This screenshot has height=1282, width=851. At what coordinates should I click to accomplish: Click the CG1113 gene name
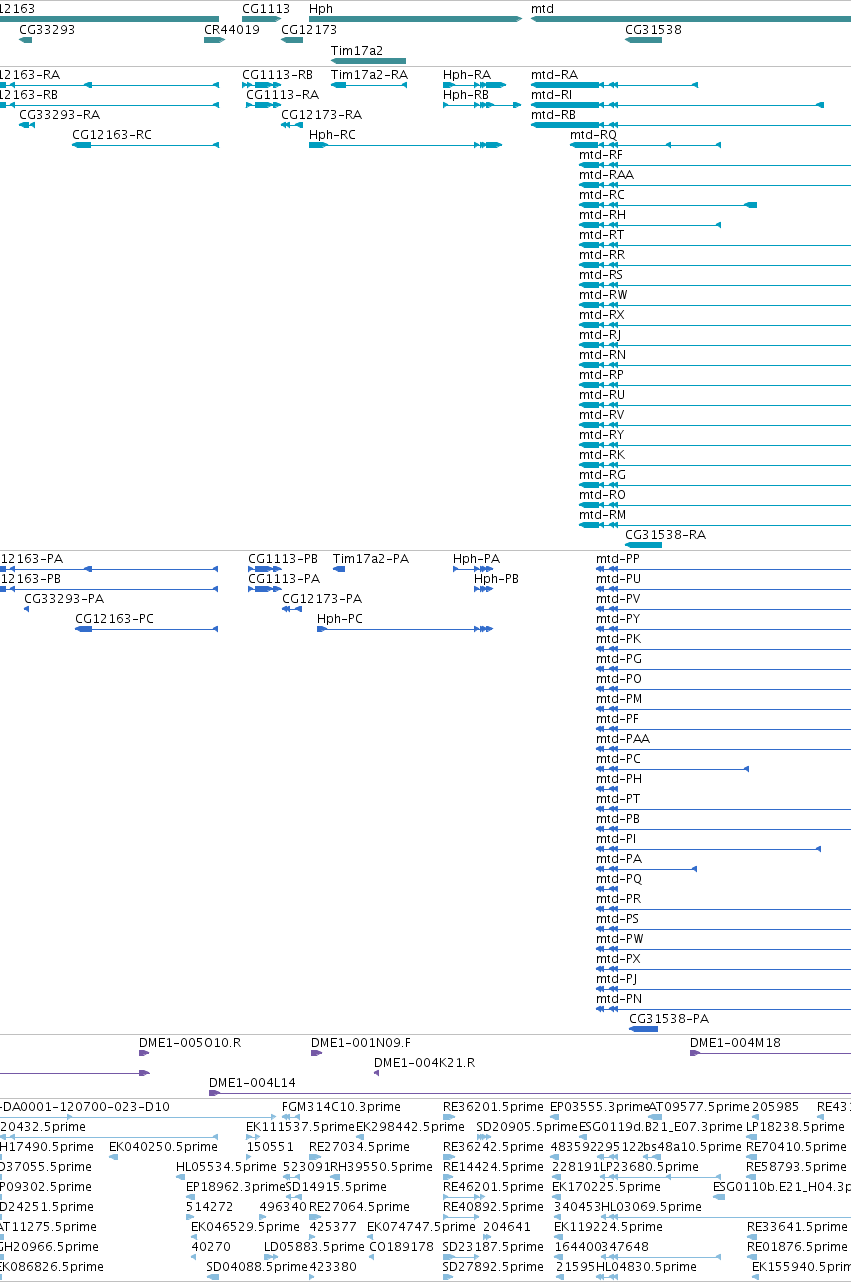[x=266, y=8]
